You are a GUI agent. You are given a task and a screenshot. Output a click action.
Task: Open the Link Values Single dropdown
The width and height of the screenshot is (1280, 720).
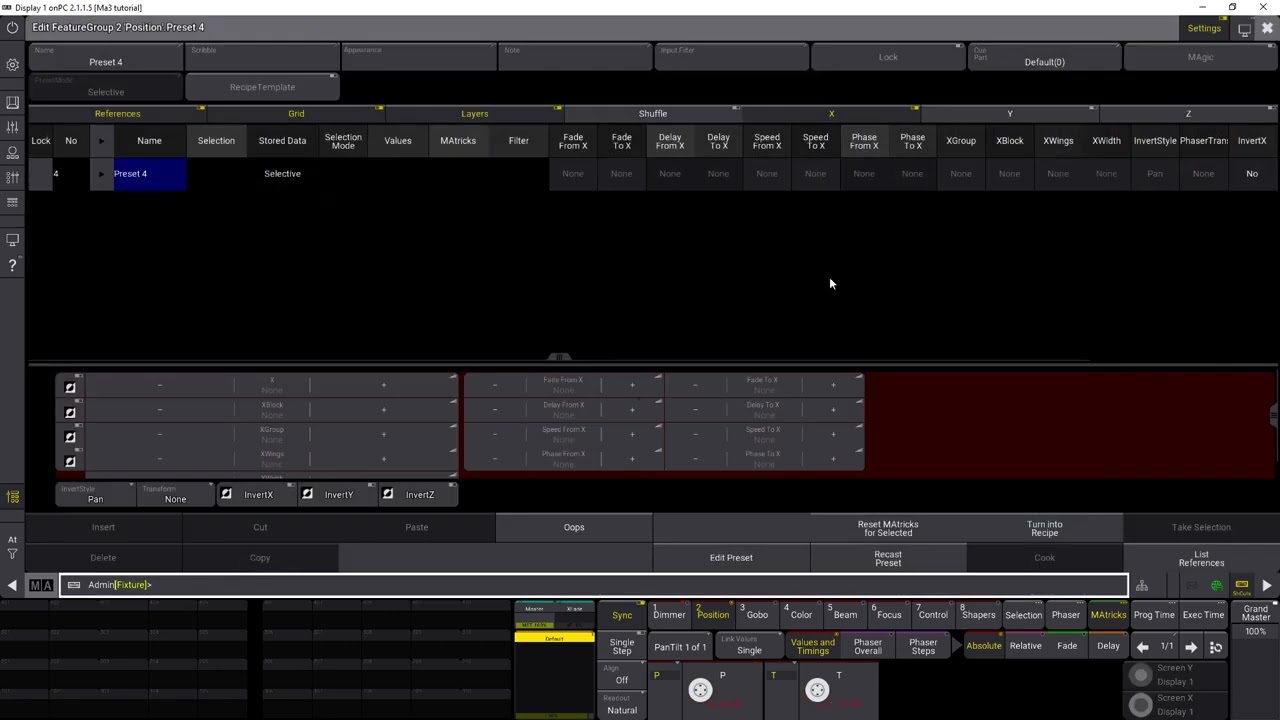point(749,646)
